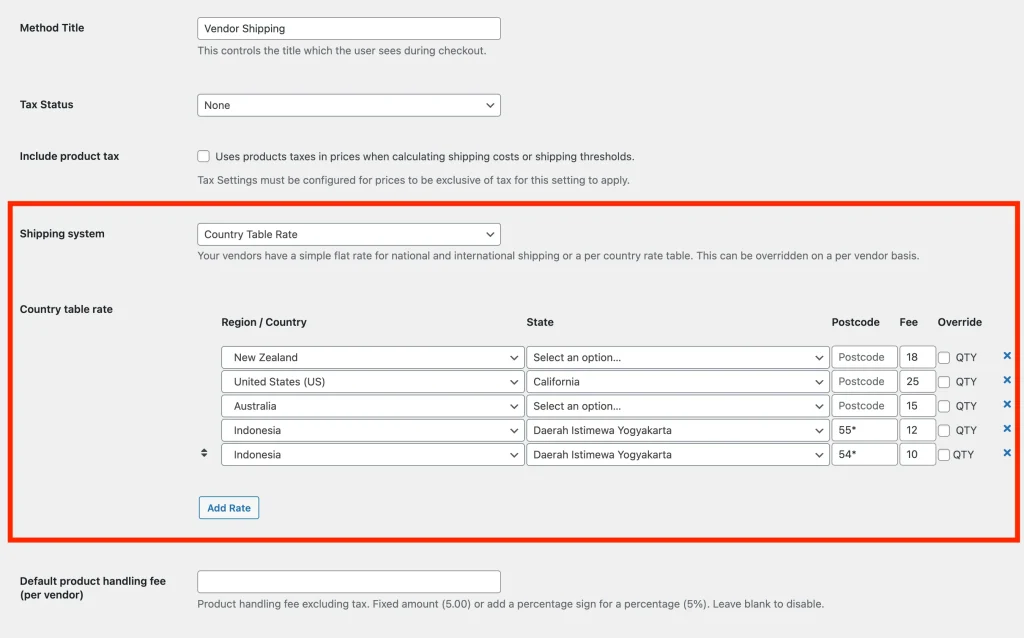The width and height of the screenshot is (1024, 638).
Task: Open the Australia state Select an option dropdown
Action: [676, 406]
